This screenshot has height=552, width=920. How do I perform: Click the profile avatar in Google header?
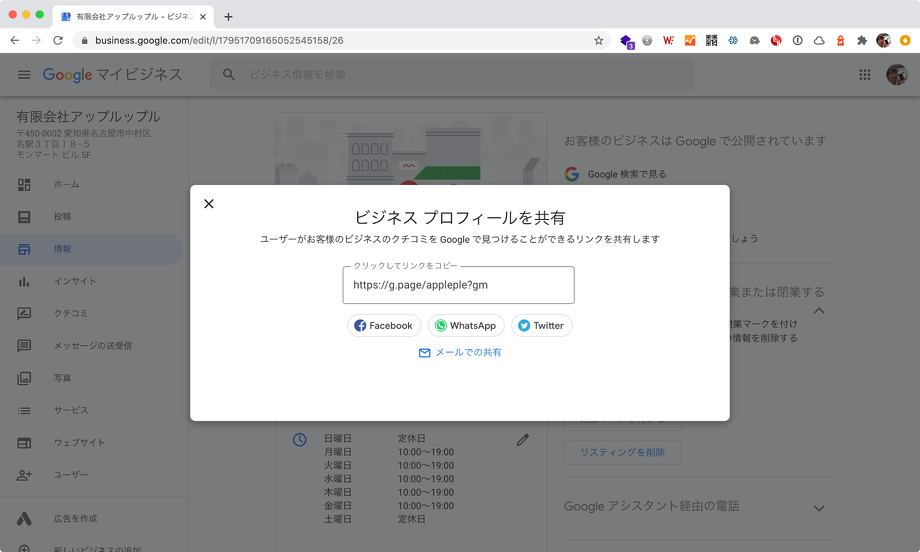point(897,75)
